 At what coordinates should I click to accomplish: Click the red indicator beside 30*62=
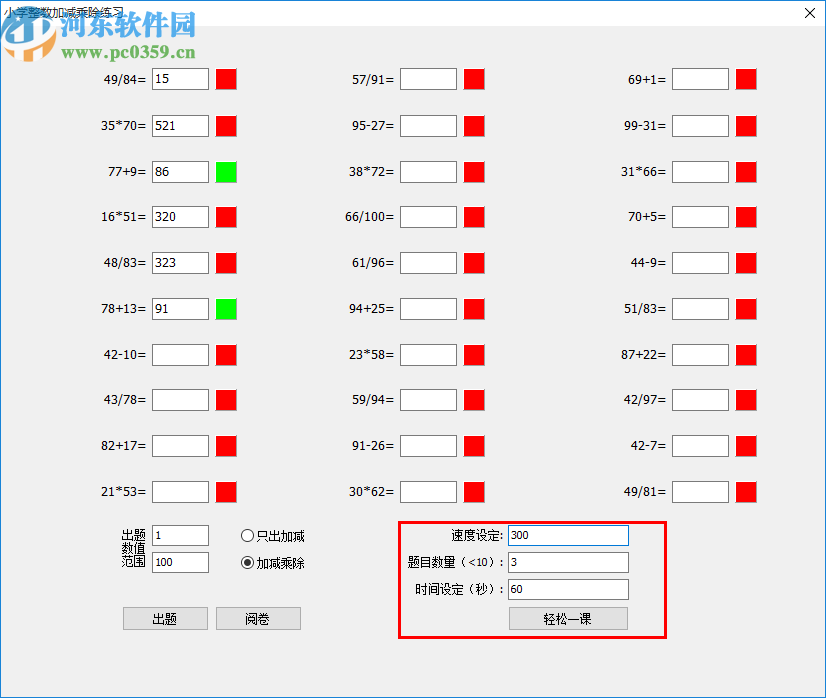coord(473,491)
